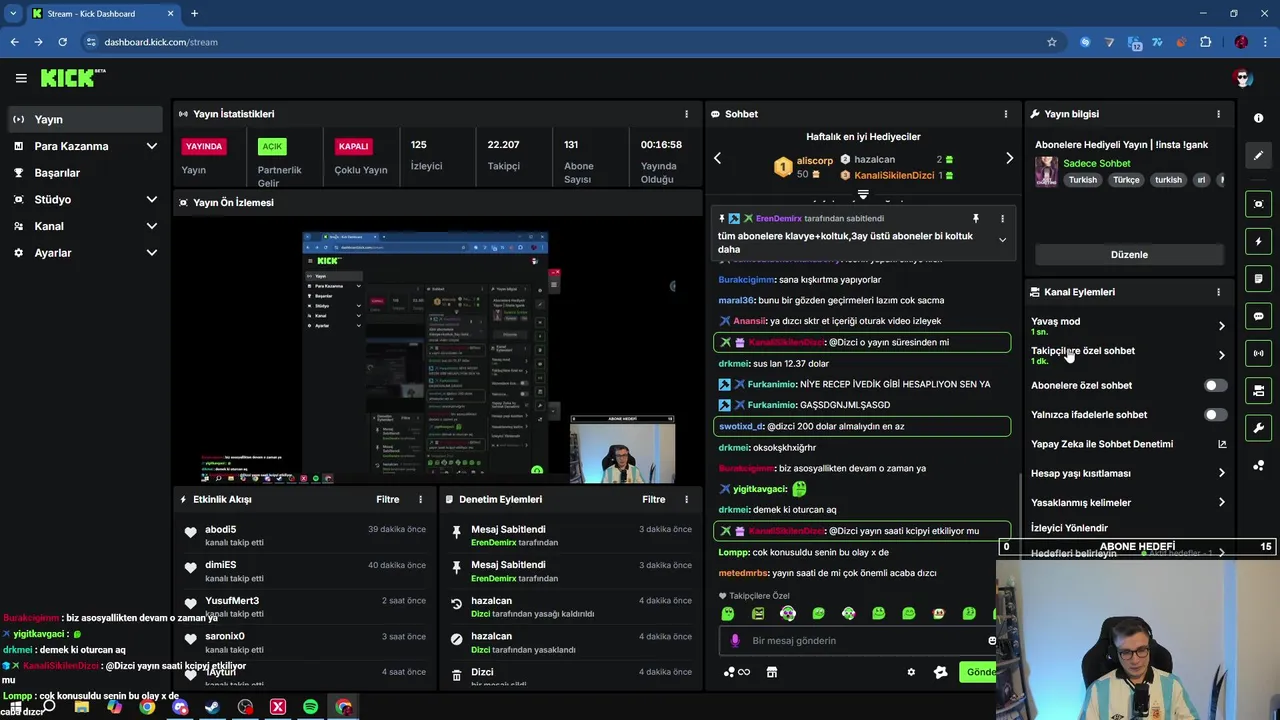
Task: Click username EremDemirx in pinned message
Action: [x=778, y=218]
